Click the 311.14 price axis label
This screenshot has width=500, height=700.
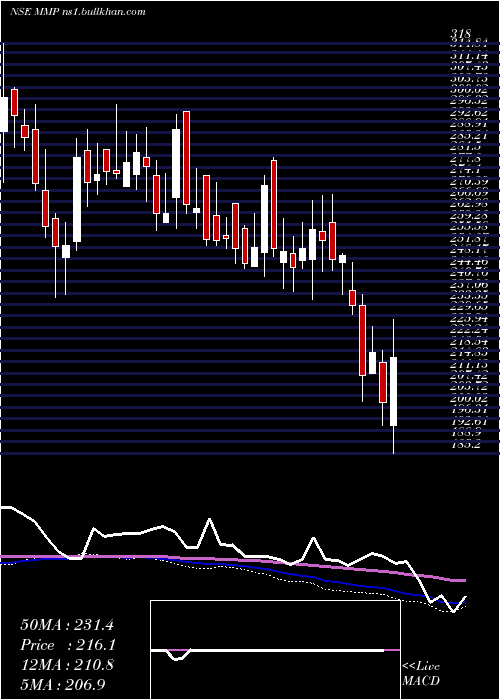tap(469, 57)
